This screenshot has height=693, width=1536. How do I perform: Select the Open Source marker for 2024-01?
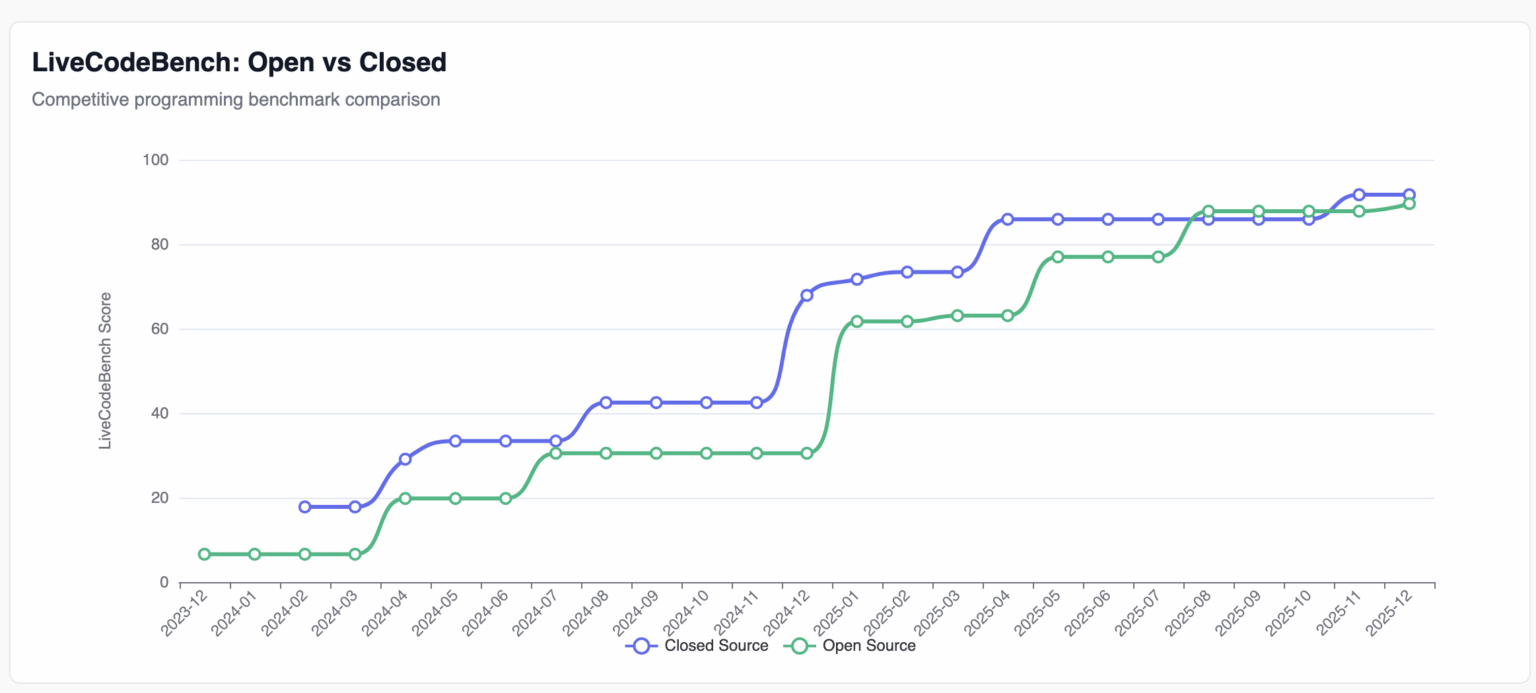(255, 554)
